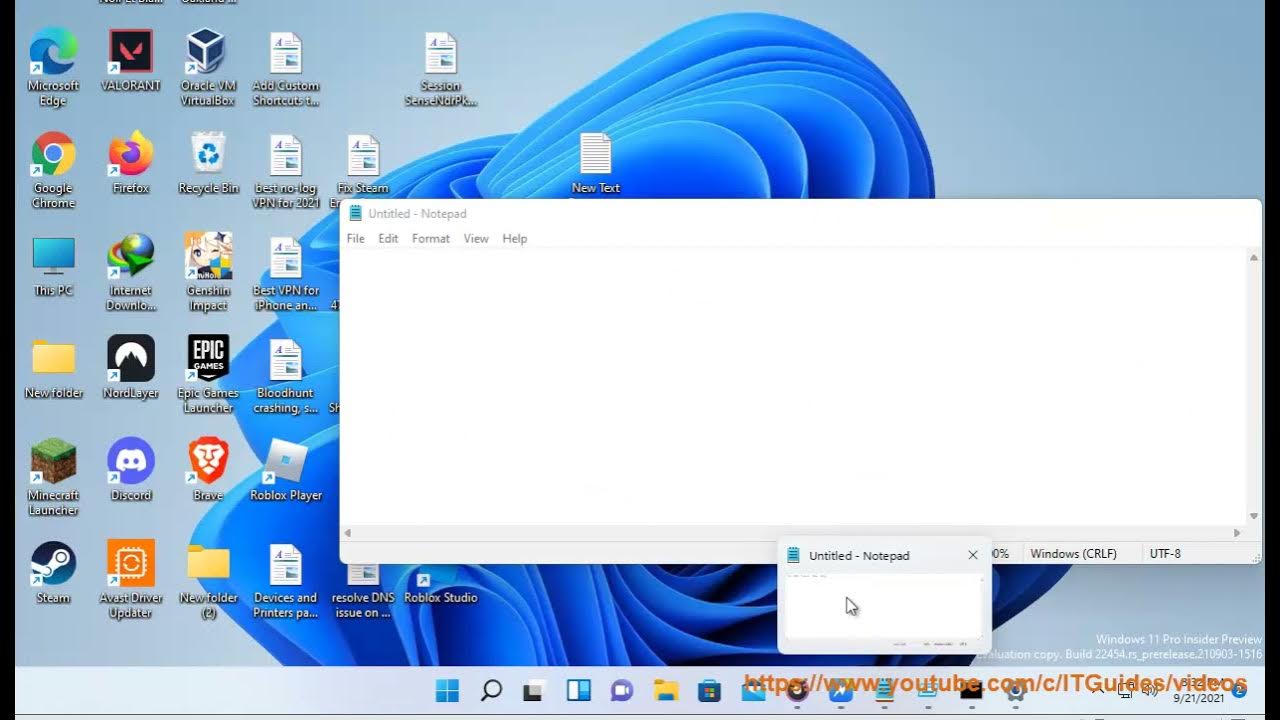Screen dimensions: 1280x720
Task: Click Notepad vertical scrollbar down arrow
Action: tap(1254, 517)
